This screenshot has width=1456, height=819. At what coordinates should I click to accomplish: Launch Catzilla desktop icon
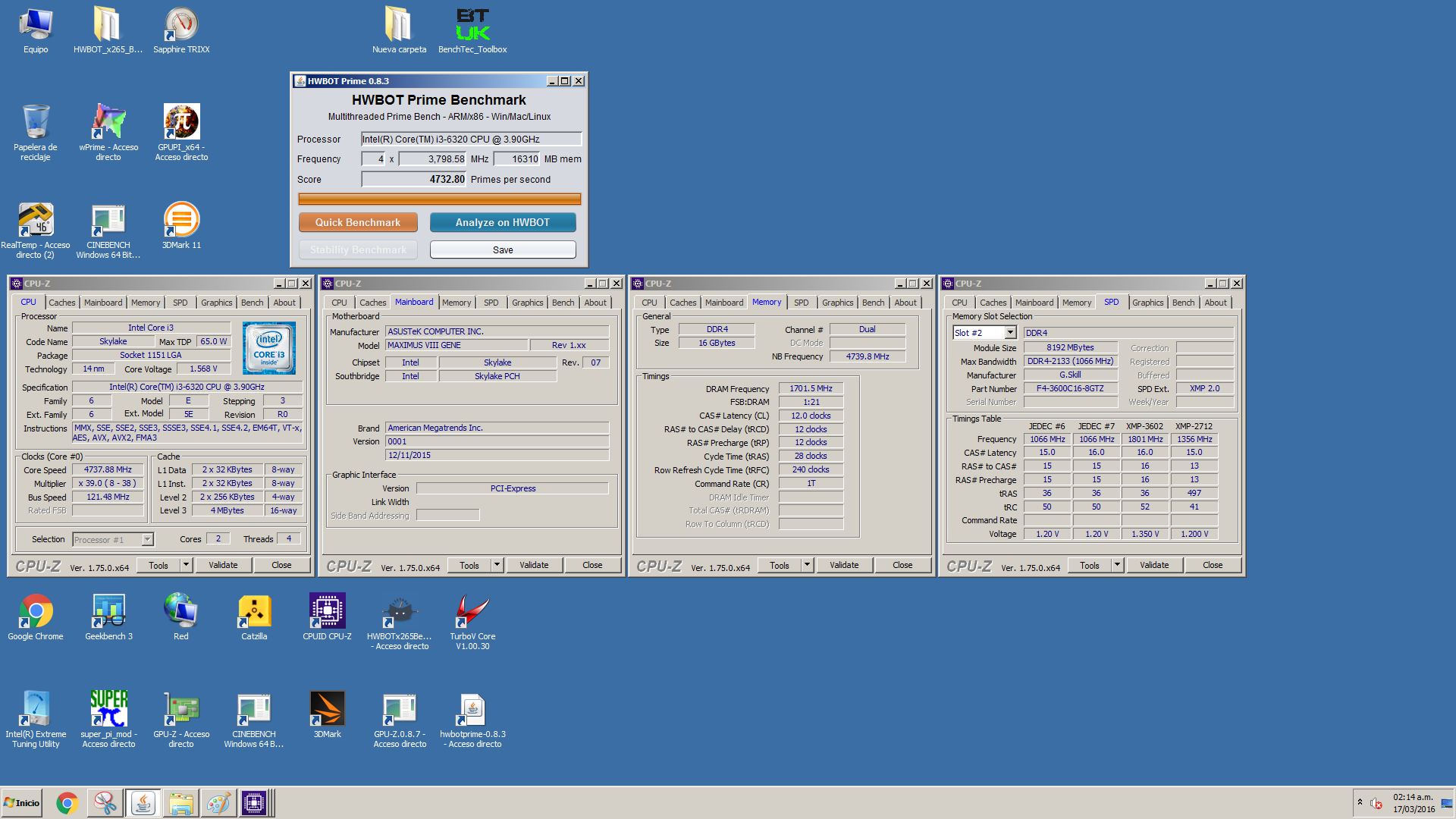254,617
